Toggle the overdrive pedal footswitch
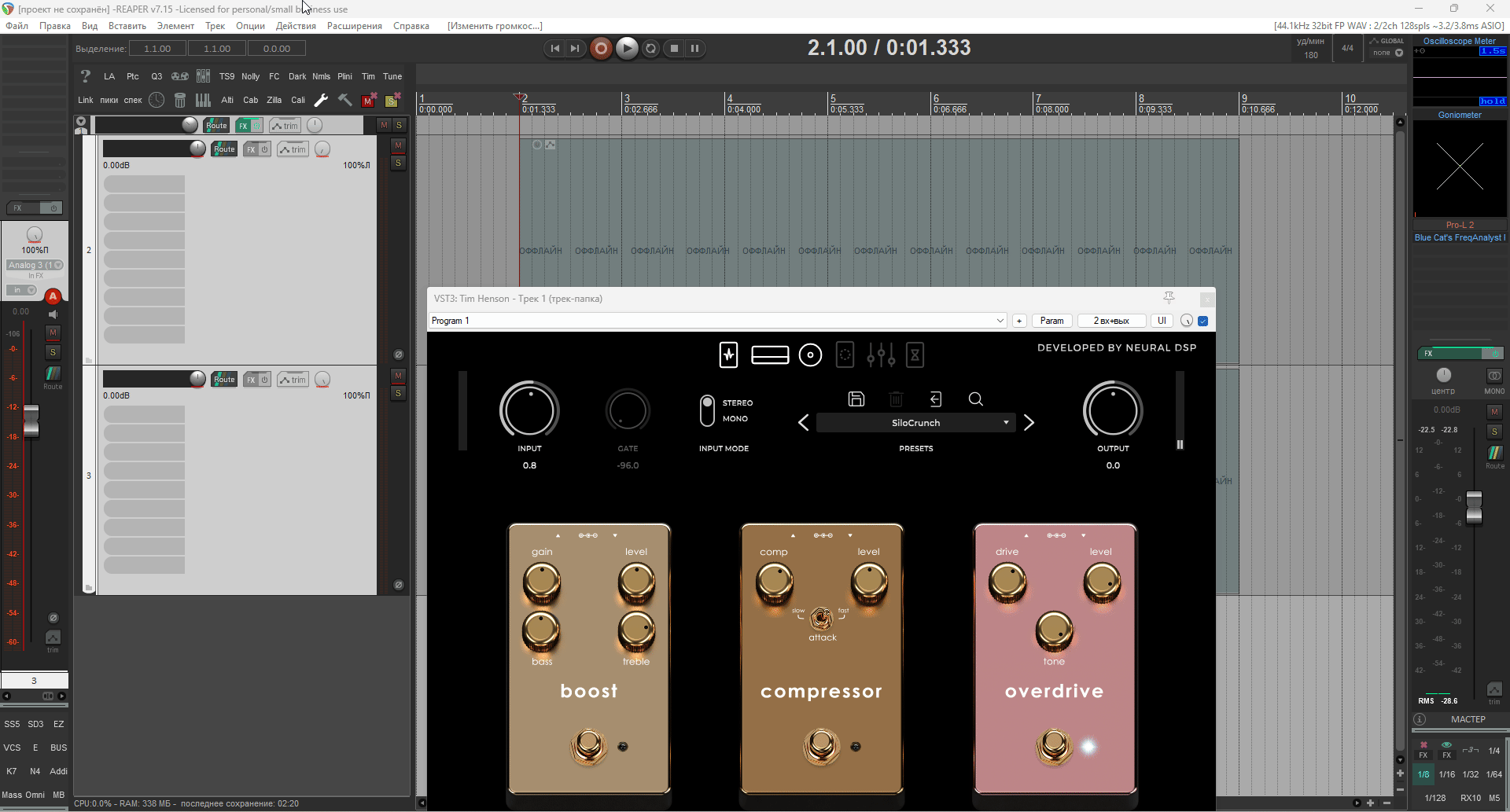The image size is (1510, 812). (1054, 745)
